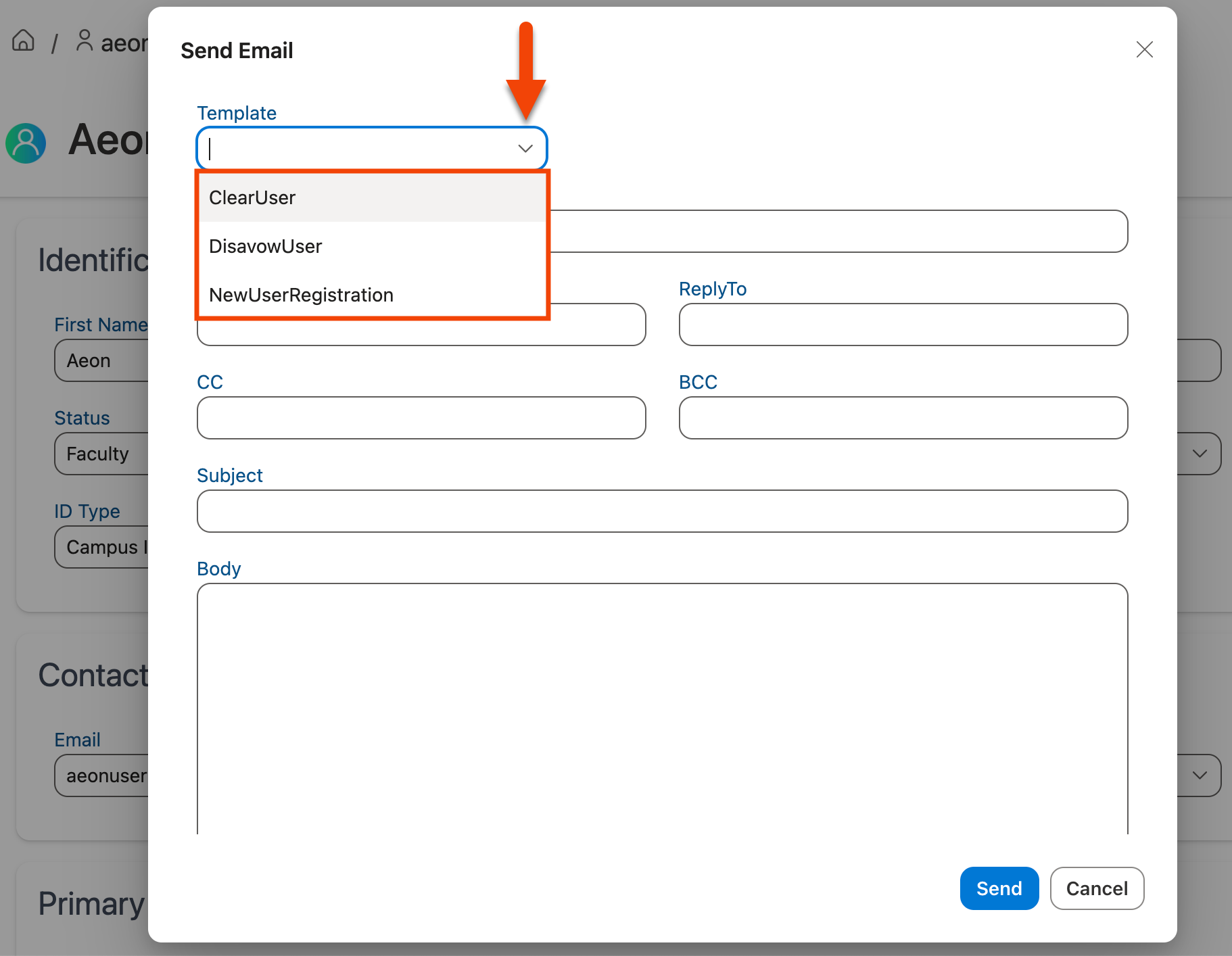Click the Cancel button
The width and height of the screenshot is (1232, 956).
pos(1096,888)
